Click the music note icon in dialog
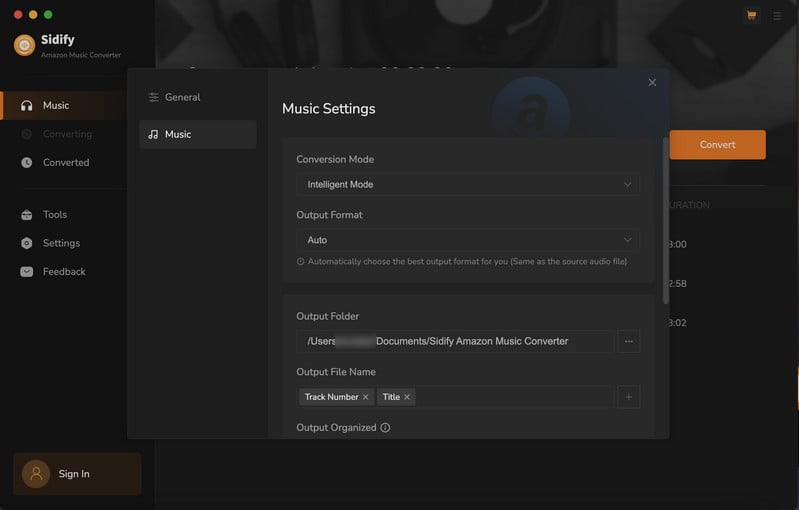799x510 pixels. pyautogui.click(x=153, y=135)
